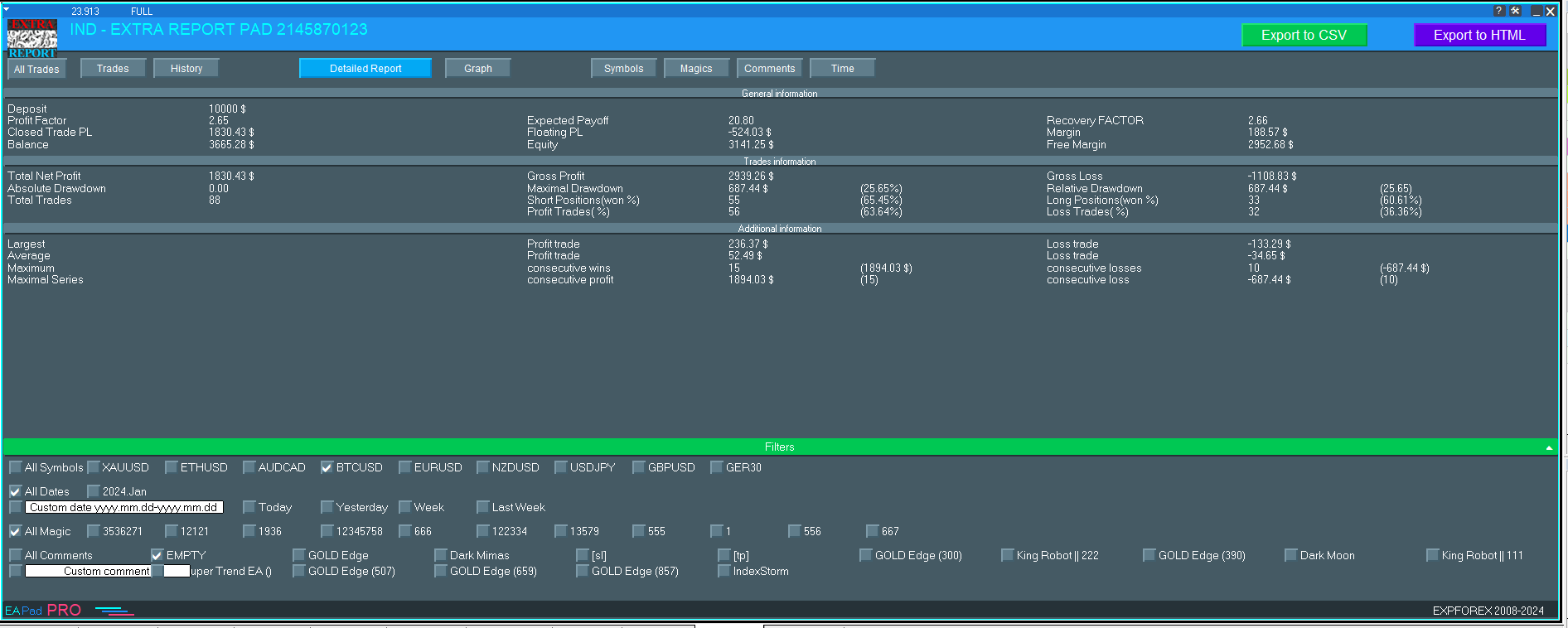Enable the [tp] comment checkbox
Viewport: 1568px width, 628px height.
click(724, 555)
